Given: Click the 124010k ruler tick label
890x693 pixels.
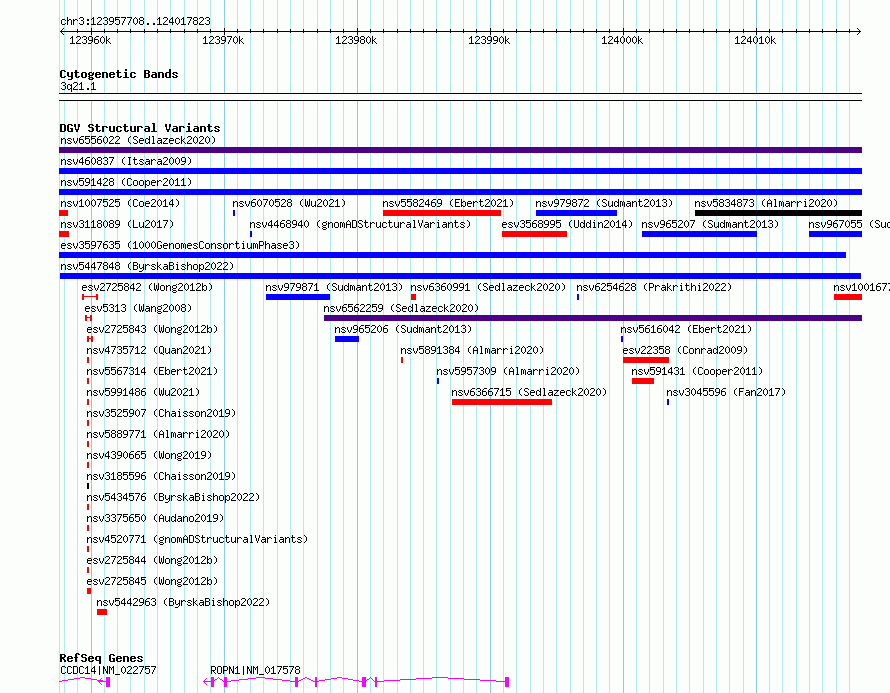Looking at the screenshot, I should [x=755, y=40].
